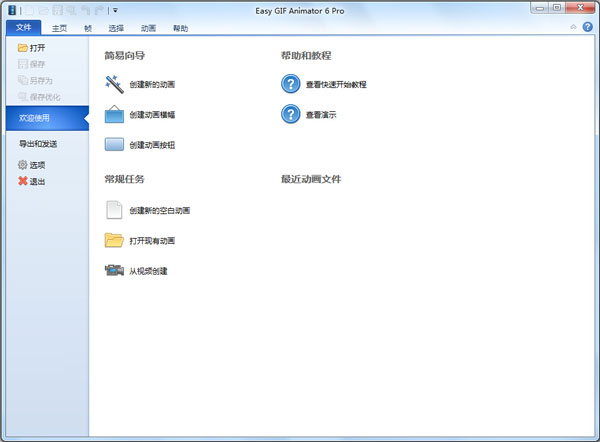Select 欢迎使用 in the file menu
Screen dimensions: 600x442
pyautogui.click(x=47, y=118)
